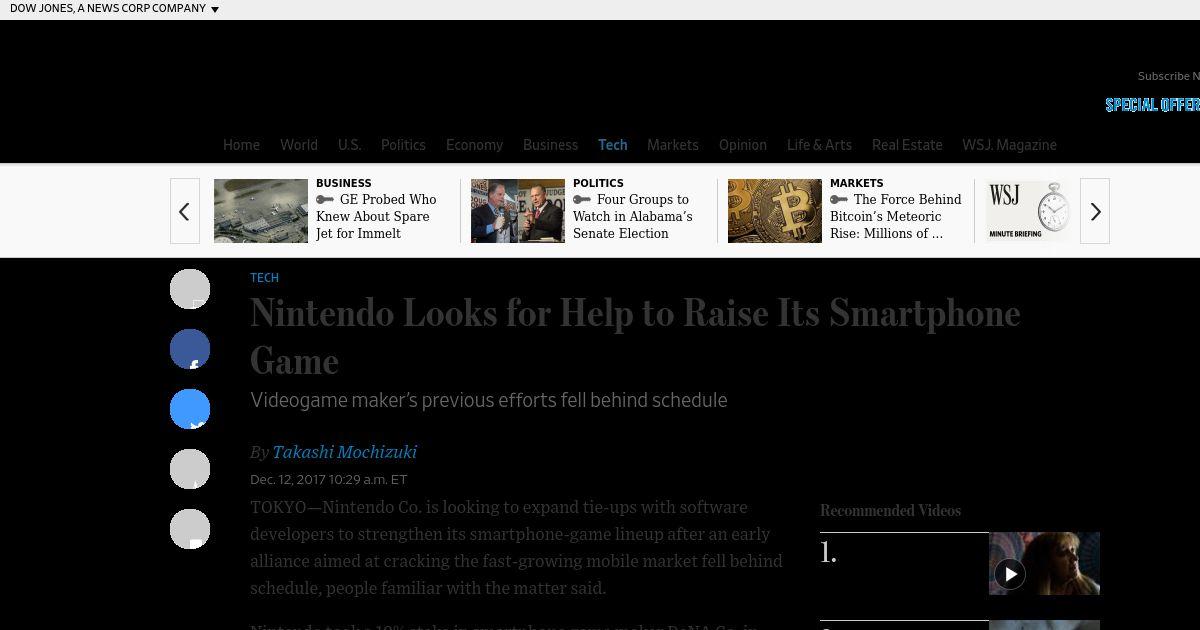Image resolution: width=1200 pixels, height=630 pixels.
Task: Click the Special Offer link
Action: click(x=1152, y=105)
